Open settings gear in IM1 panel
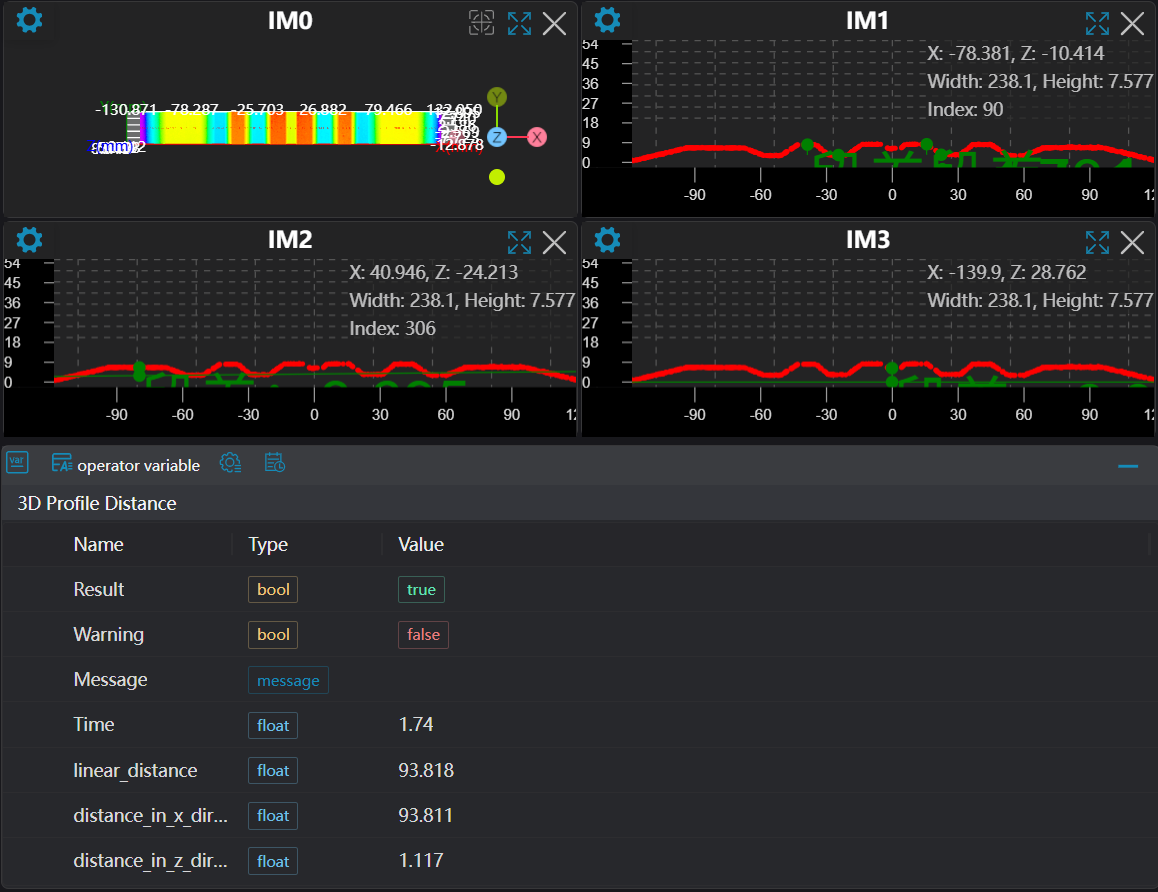This screenshot has height=892, width=1158. pyautogui.click(x=608, y=20)
